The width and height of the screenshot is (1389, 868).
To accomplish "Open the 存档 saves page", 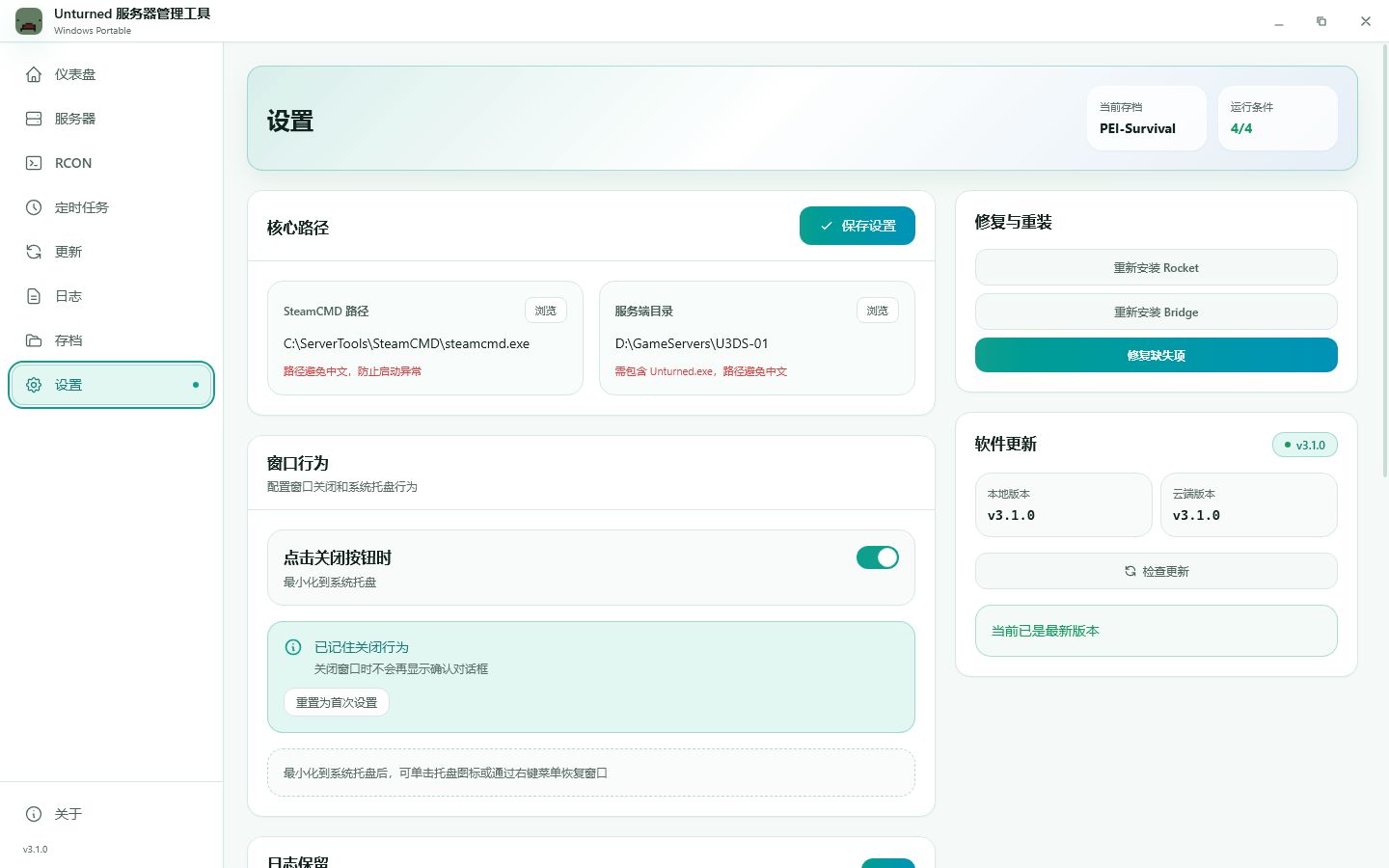I will pyautogui.click(x=111, y=340).
